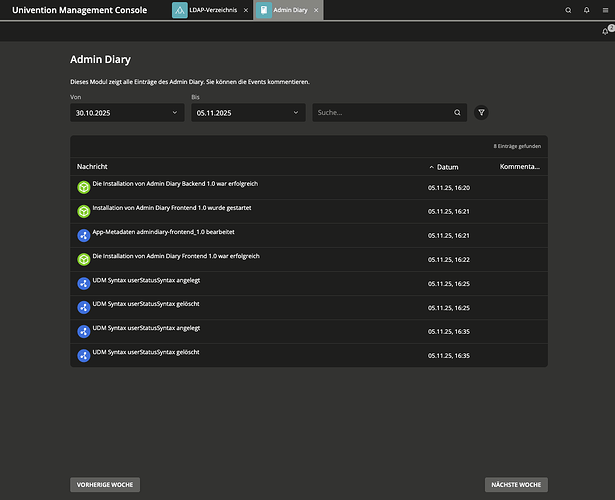Click the Admin Diary Backend install entry icon
The width and height of the screenshot is (615, 500).
(x=83, y=187)
